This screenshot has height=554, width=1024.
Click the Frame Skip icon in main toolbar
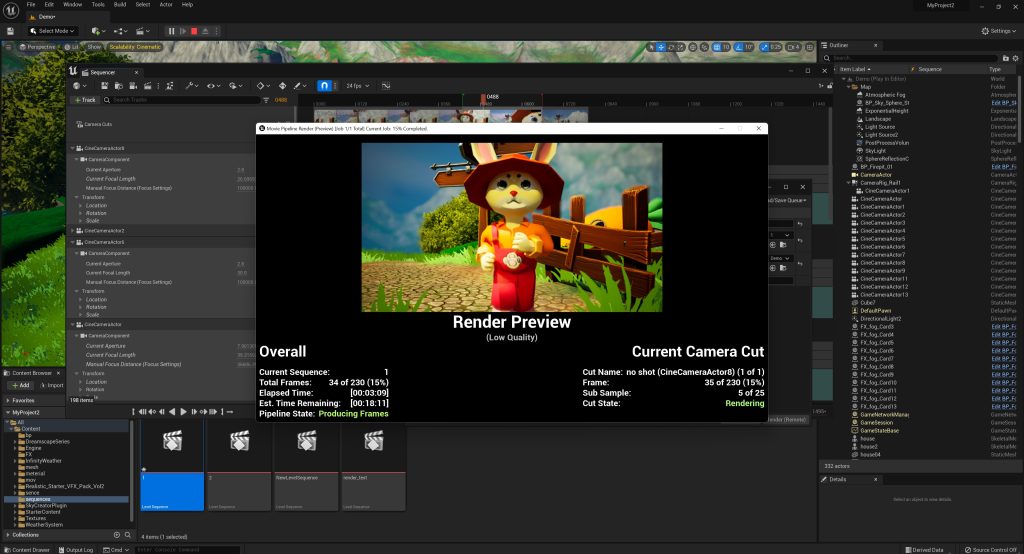[183, 31]
